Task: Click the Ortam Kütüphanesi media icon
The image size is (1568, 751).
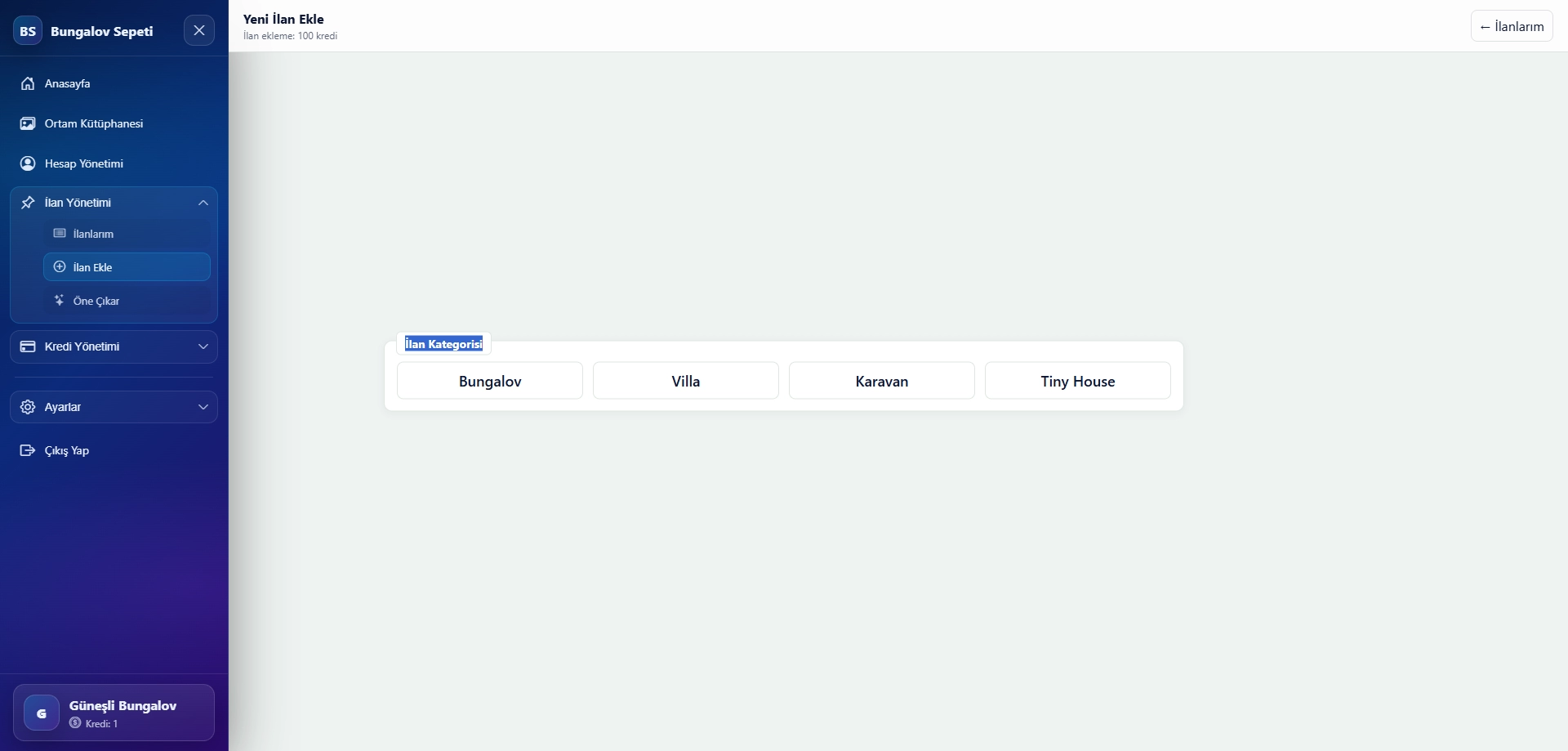Action: (28, 123)
